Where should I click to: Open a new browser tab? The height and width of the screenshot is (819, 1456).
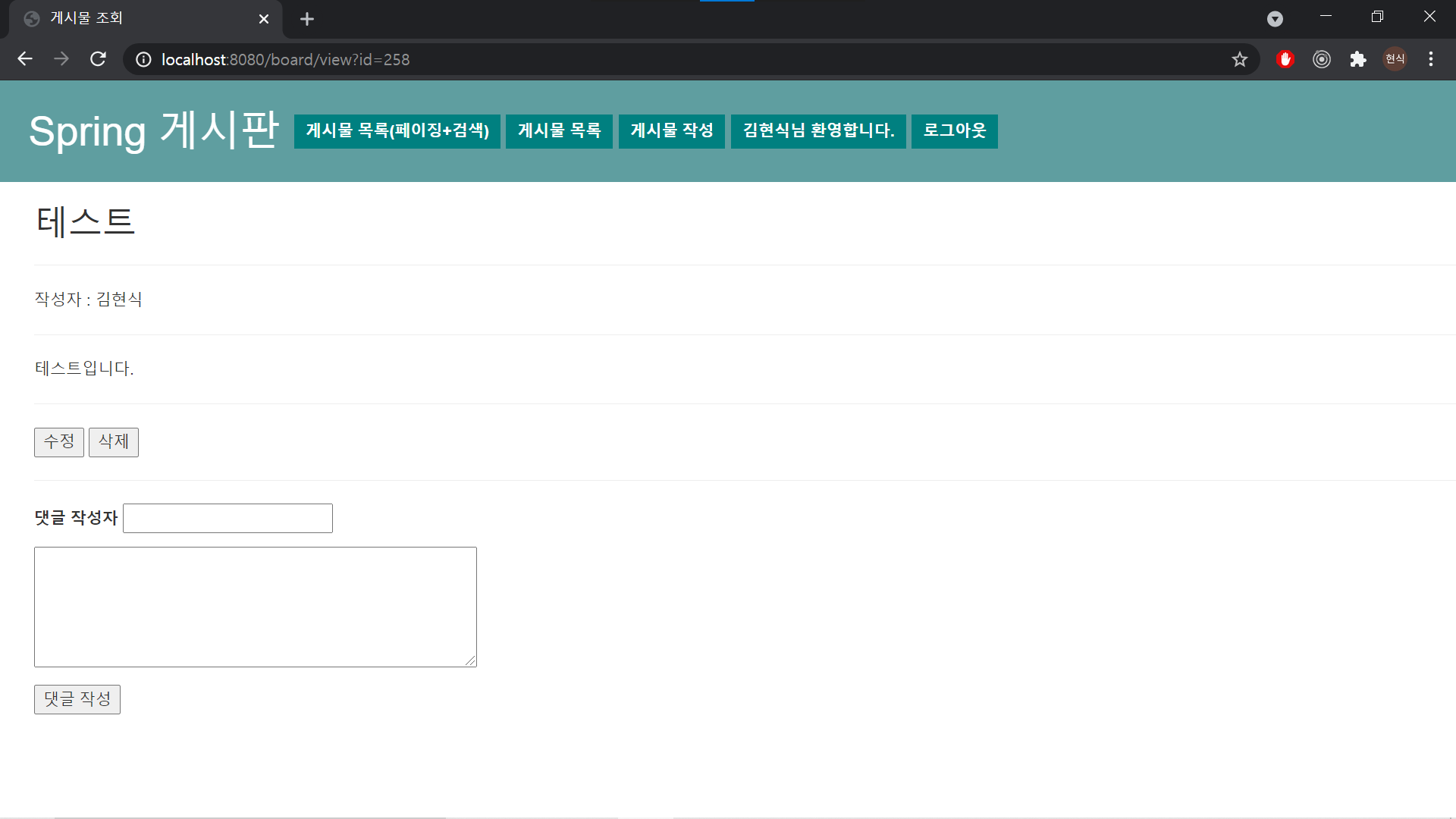307,19
